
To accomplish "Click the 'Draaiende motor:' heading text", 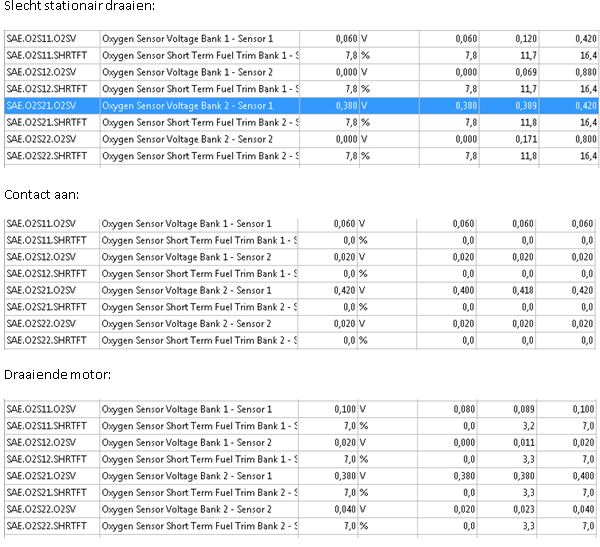I will [x=52, y=374].
